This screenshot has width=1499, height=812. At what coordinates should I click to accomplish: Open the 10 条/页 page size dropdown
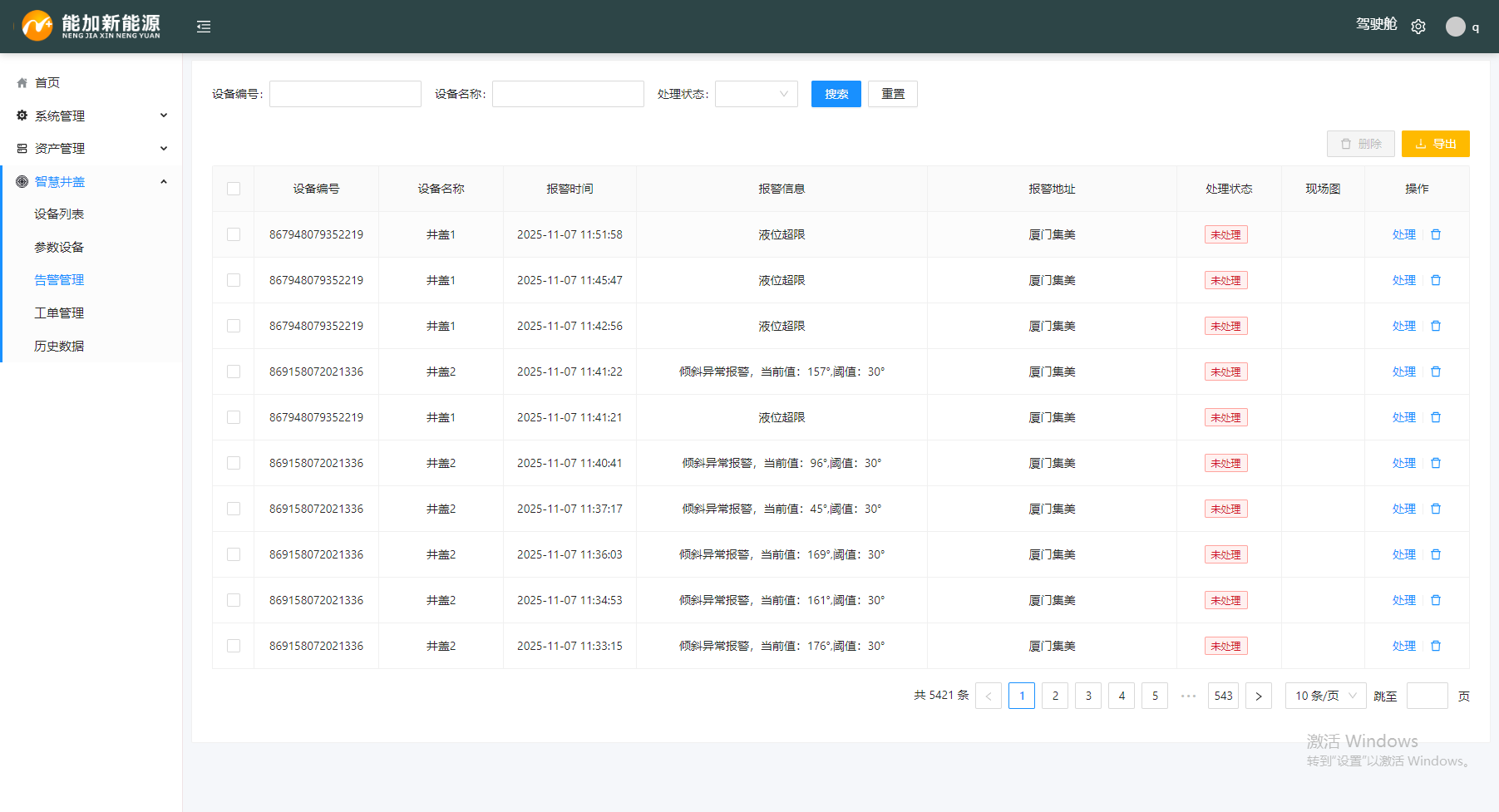pos(1325,696)
